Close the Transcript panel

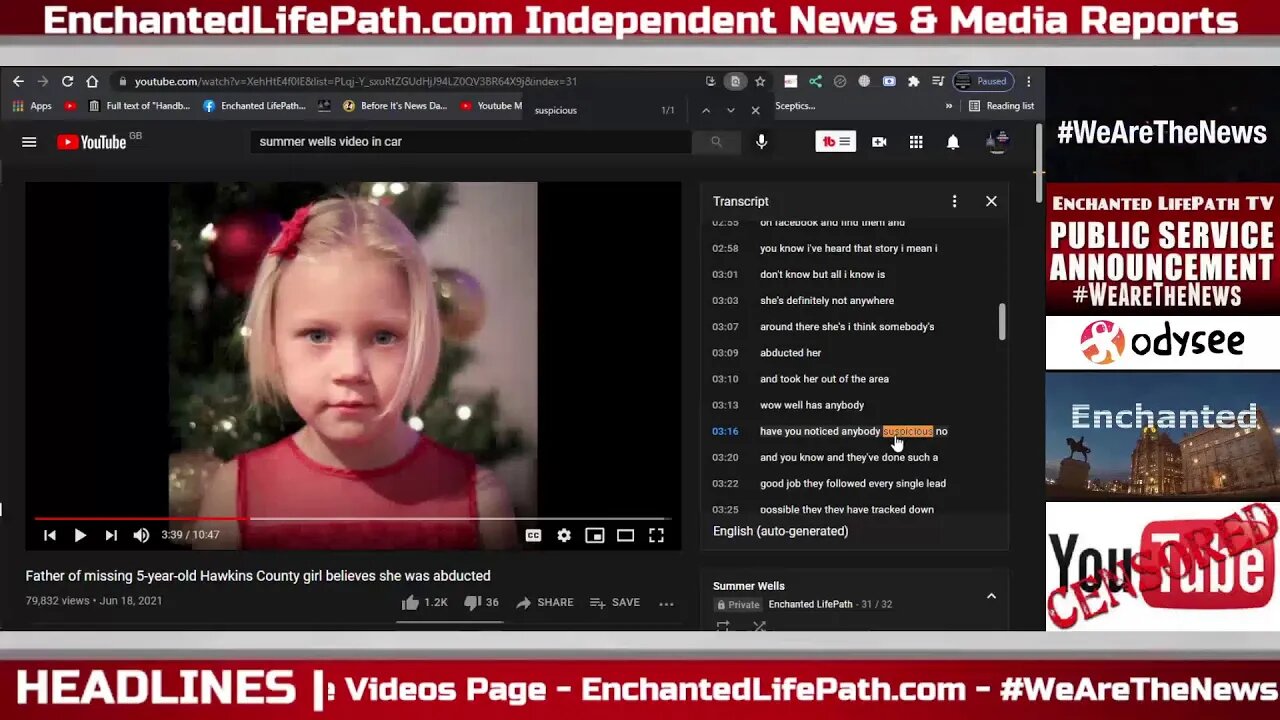(x=991, y=201)
